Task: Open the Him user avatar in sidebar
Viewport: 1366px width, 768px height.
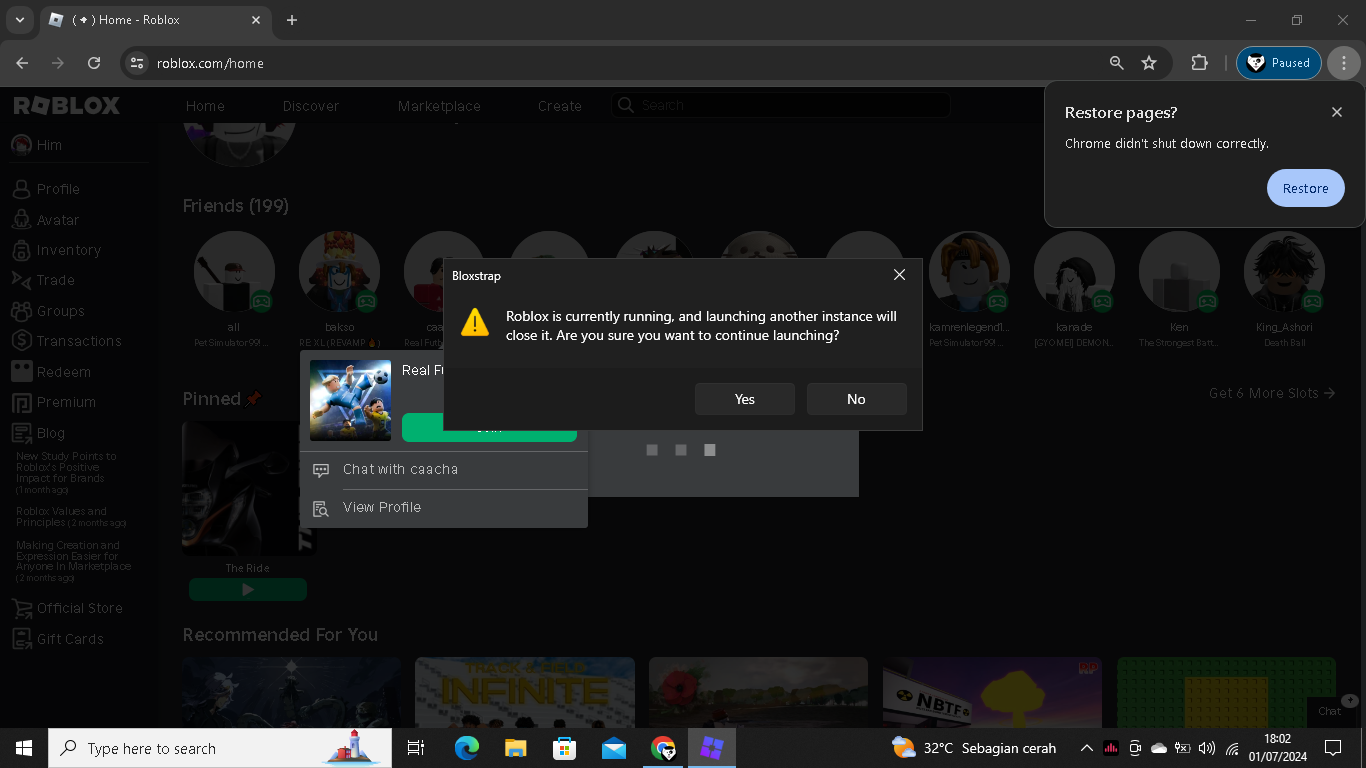Action: pos(21,145)
